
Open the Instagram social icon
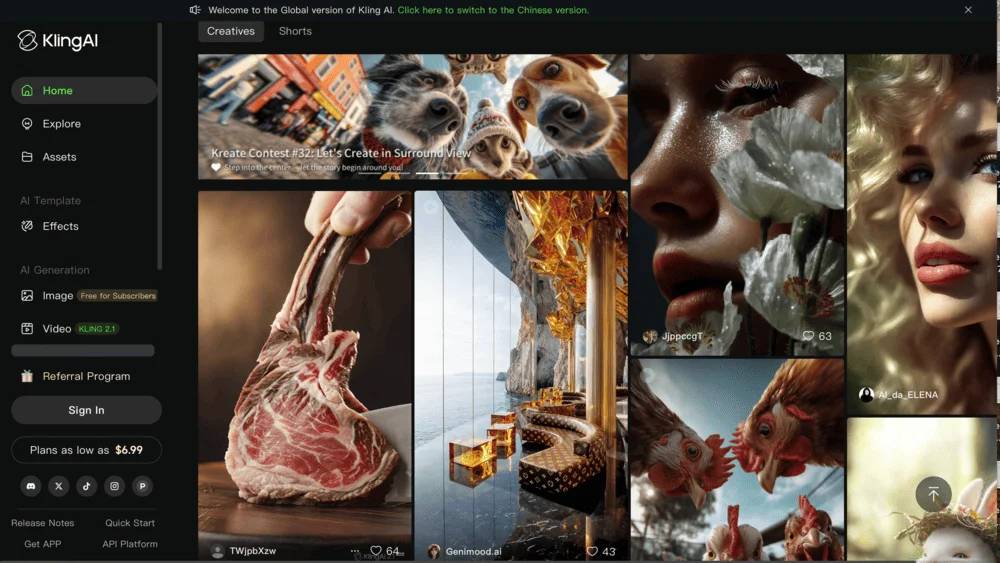tap(115, 486)
